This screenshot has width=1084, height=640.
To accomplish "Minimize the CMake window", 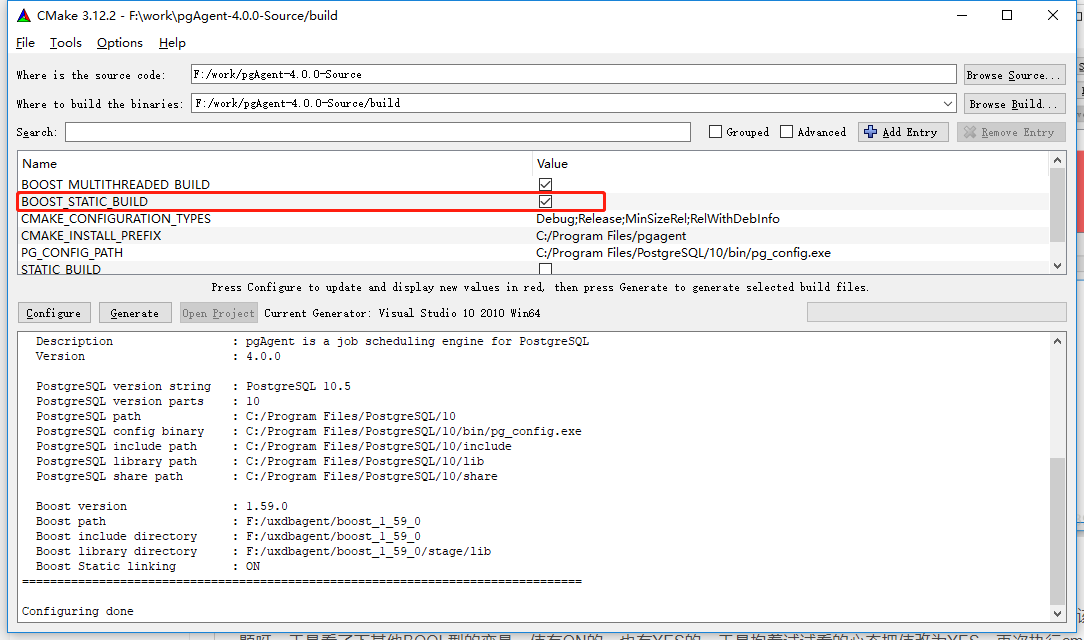I will tap(962, 15).
